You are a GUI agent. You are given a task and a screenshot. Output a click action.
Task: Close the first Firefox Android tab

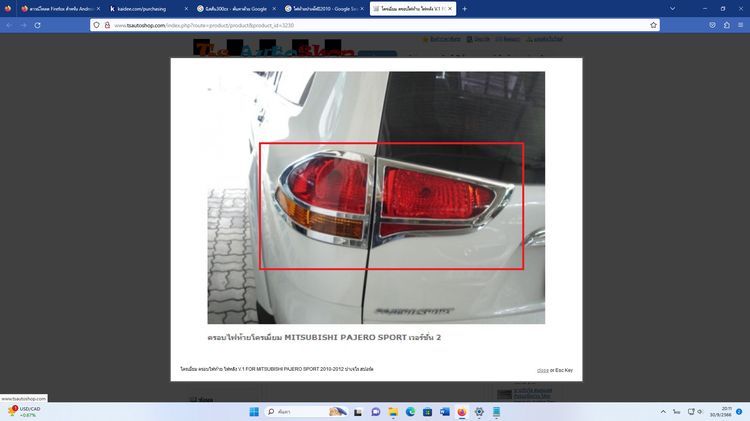tap(98, 9)
